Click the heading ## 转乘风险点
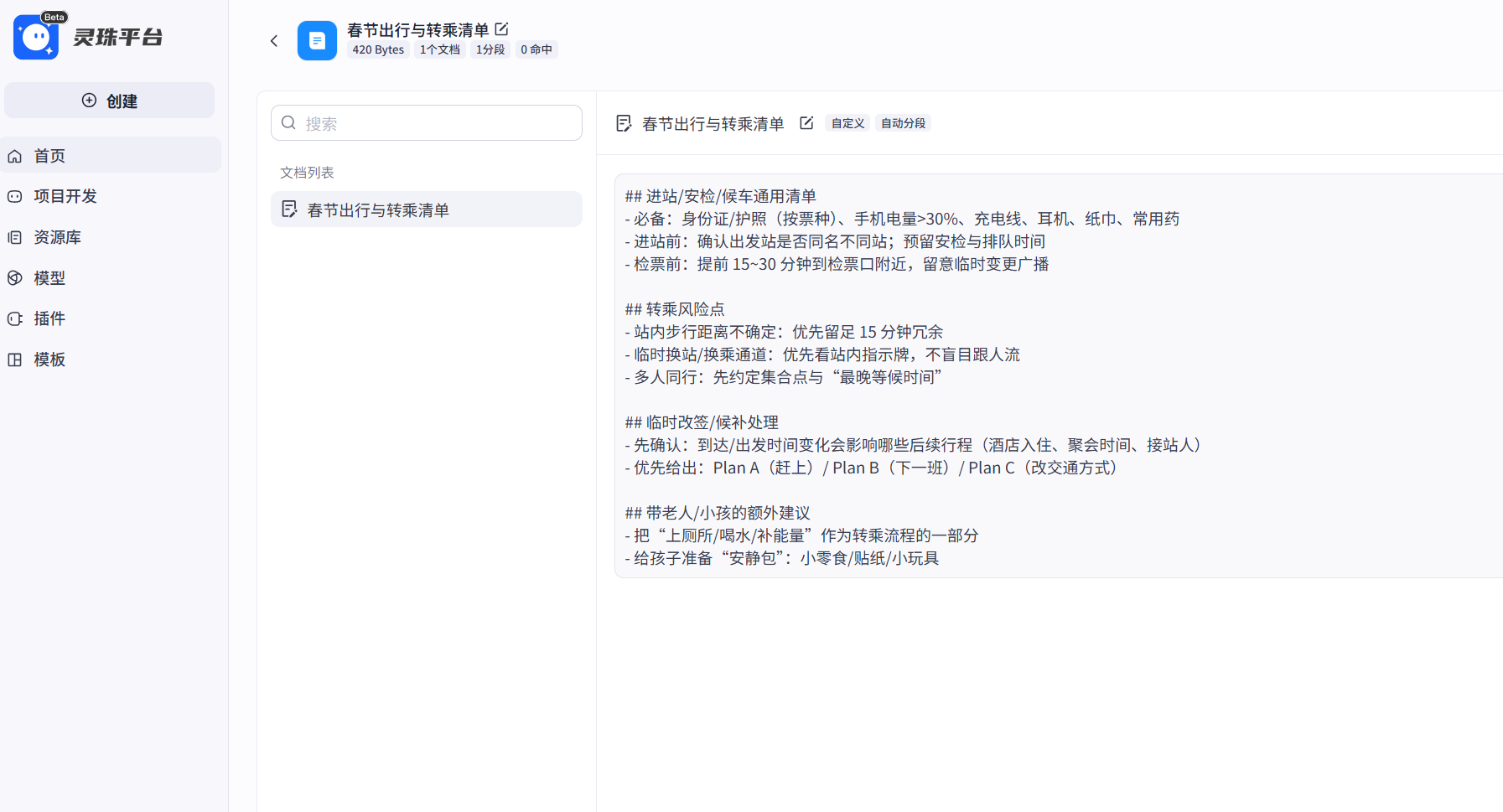The height and width of the screenshot is (812, 1503). coord(675,309)
